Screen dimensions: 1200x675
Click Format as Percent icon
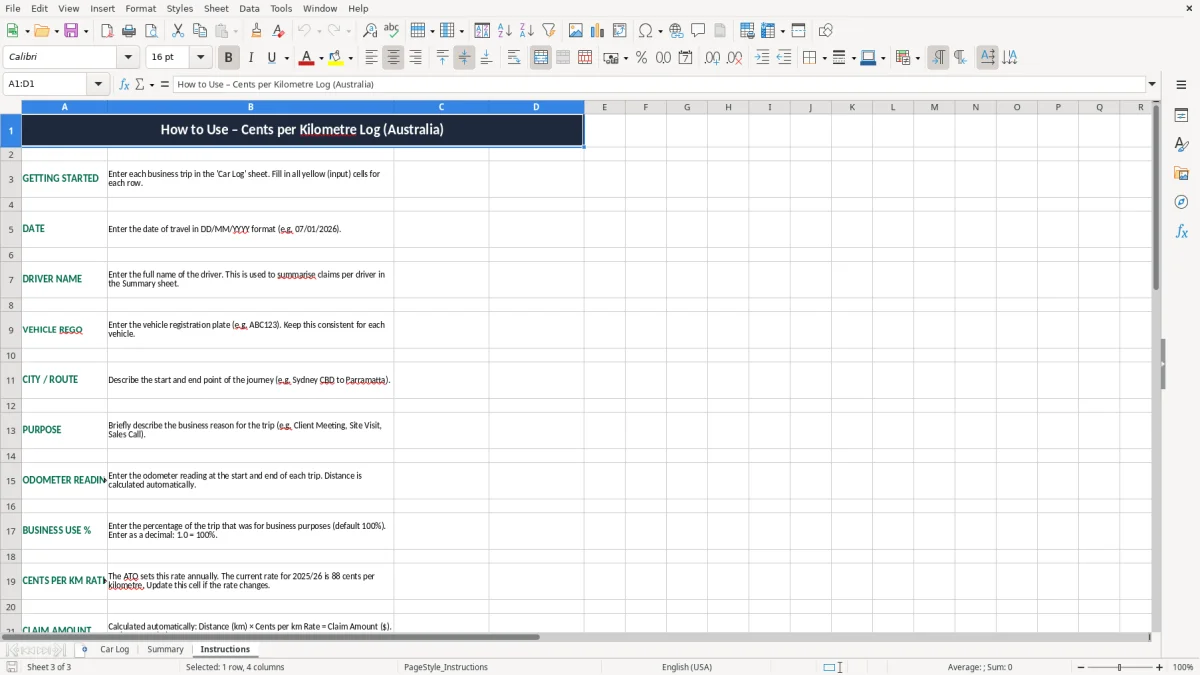(641, 58)
